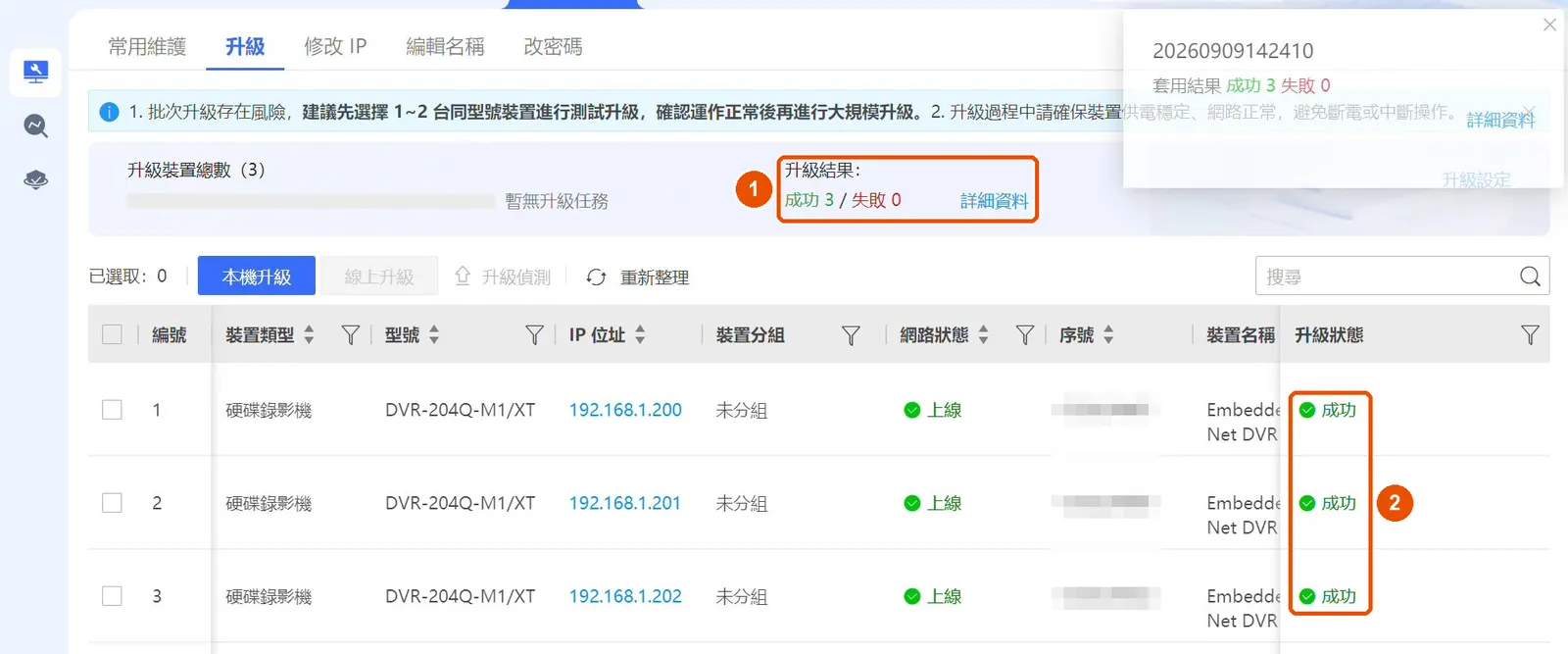Image resolution: width=1568 pixels, height=654 pixels.
Task: Click DVR-204Q-M1/XT model in row 2
Action: pos(460,503)
